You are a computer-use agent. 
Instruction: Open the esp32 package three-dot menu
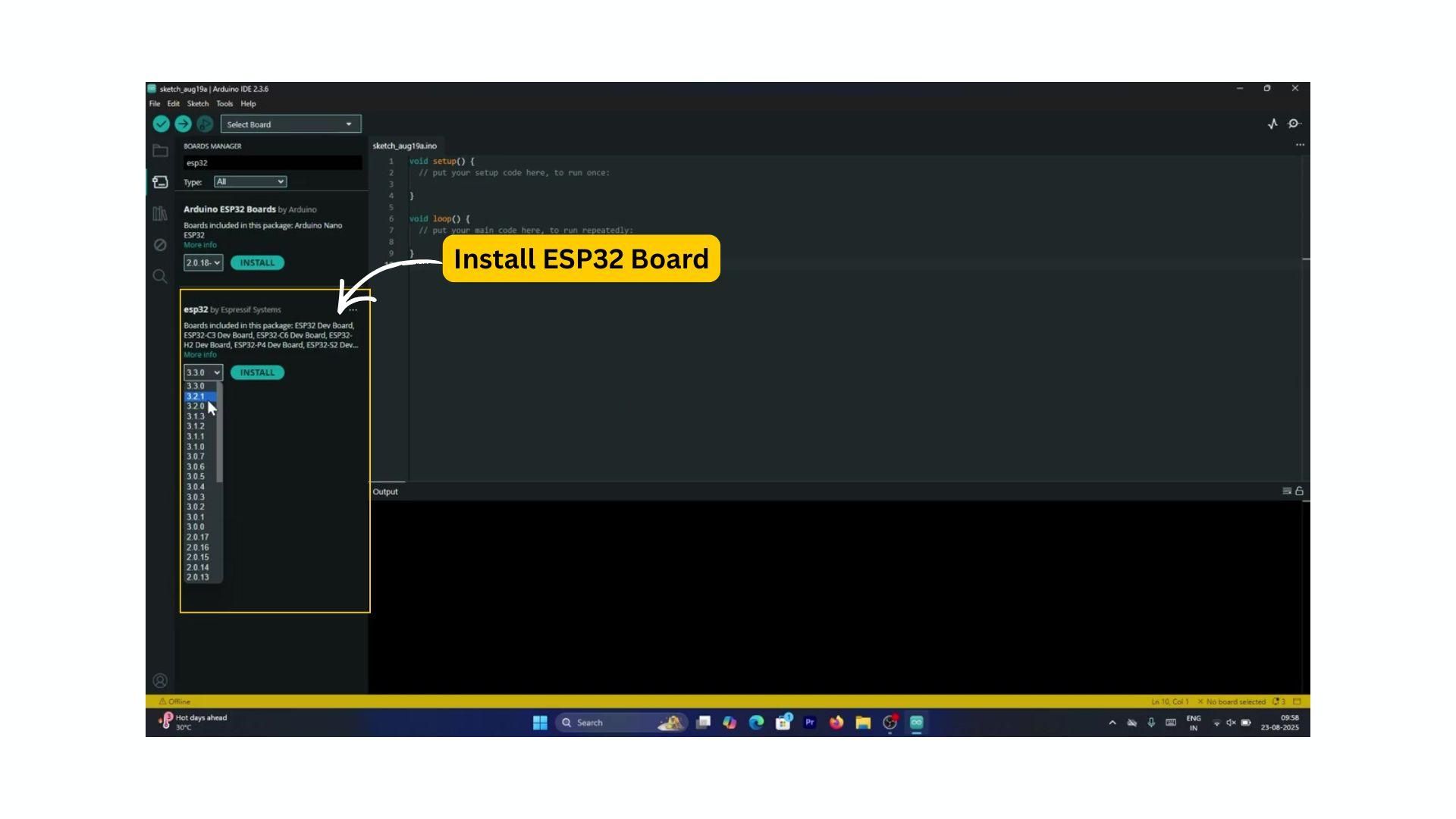pos(353,310)
